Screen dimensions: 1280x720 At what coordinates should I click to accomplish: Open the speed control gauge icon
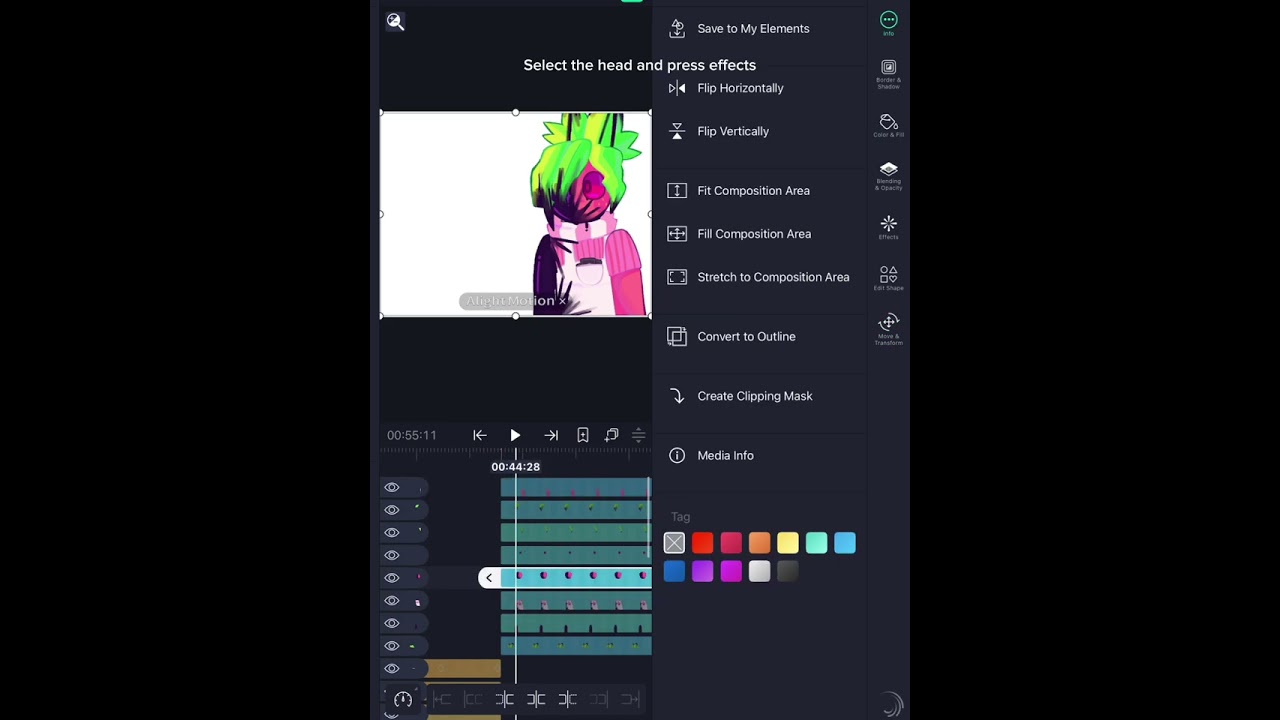click(x=403, y=699)
